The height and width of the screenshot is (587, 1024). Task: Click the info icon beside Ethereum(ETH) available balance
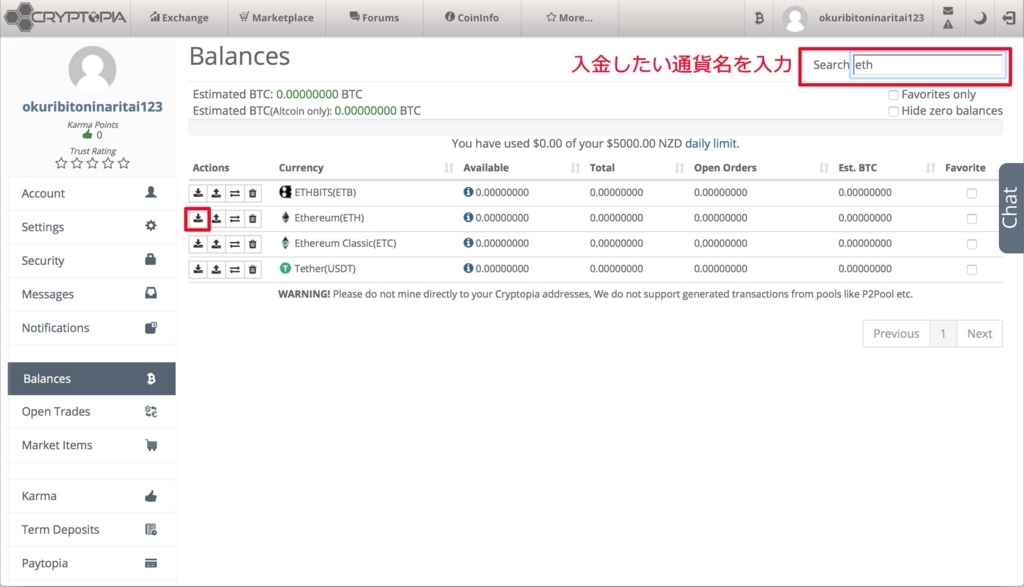click(468, 217)
